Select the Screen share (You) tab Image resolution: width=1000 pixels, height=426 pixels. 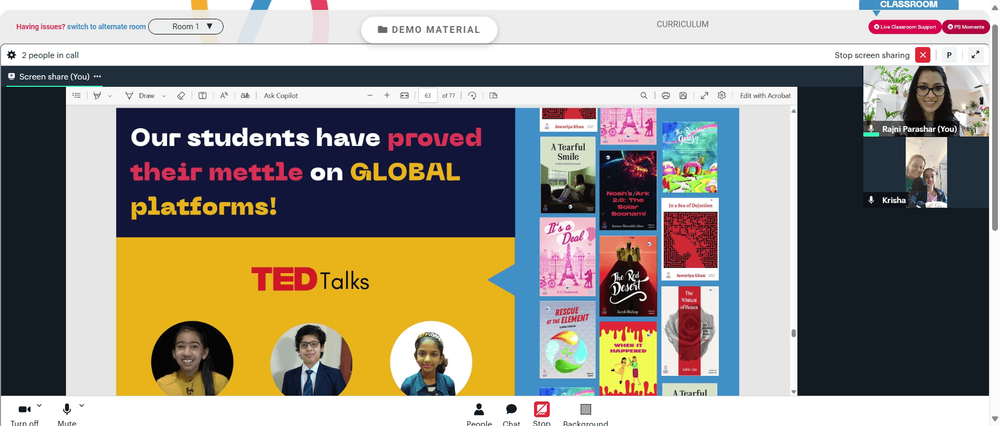coord(54,77)
